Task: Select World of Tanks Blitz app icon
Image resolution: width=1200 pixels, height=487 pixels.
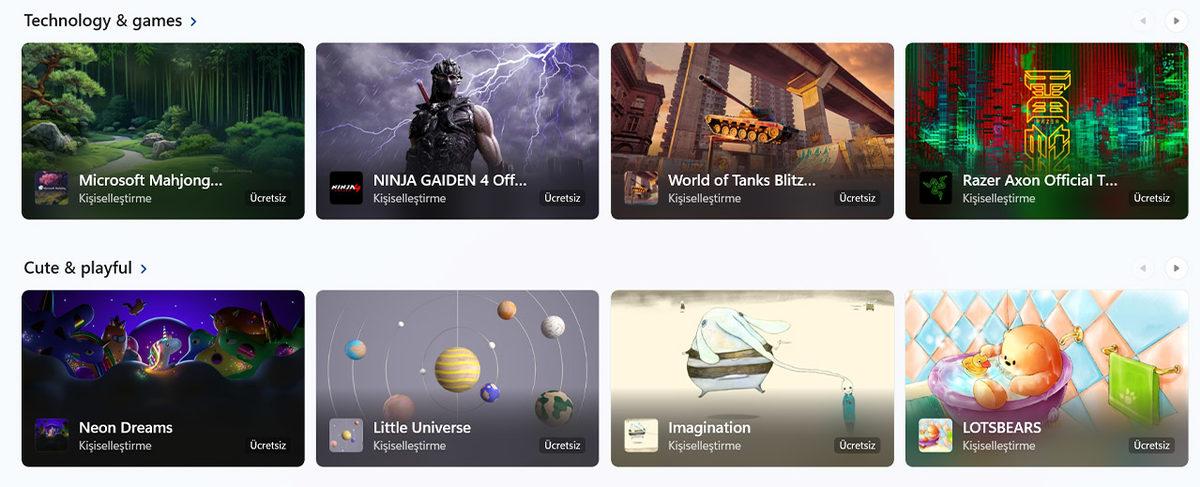Action: [641, 188]
